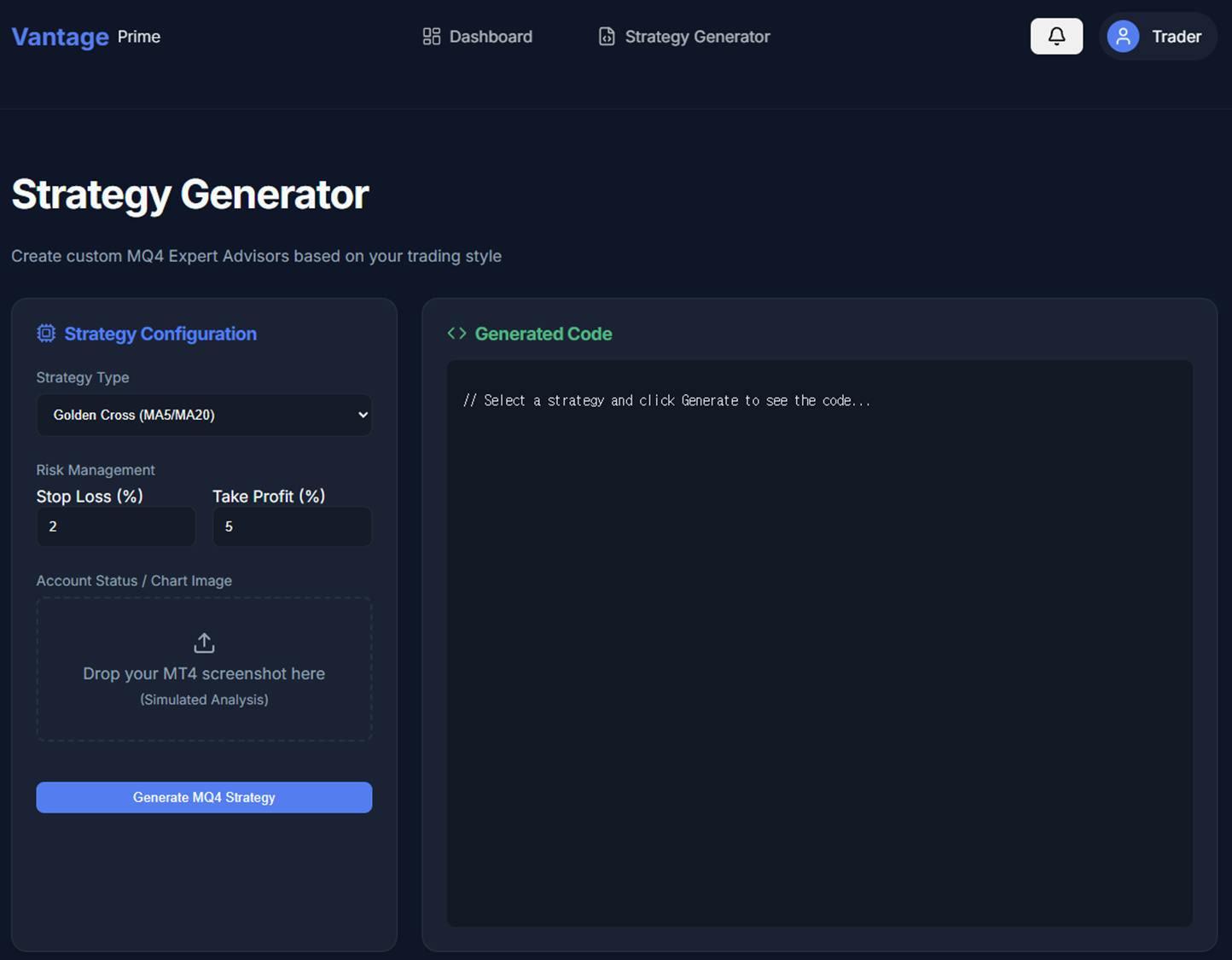
Task: Focus the Take Profit (%) input
Action: pos(292,527)
